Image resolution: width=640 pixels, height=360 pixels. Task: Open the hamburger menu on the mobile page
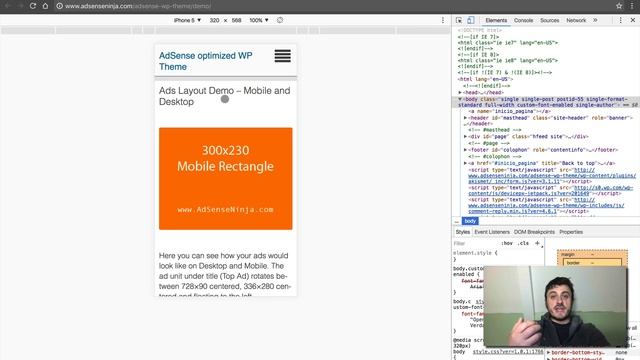[x=282, y=56]
